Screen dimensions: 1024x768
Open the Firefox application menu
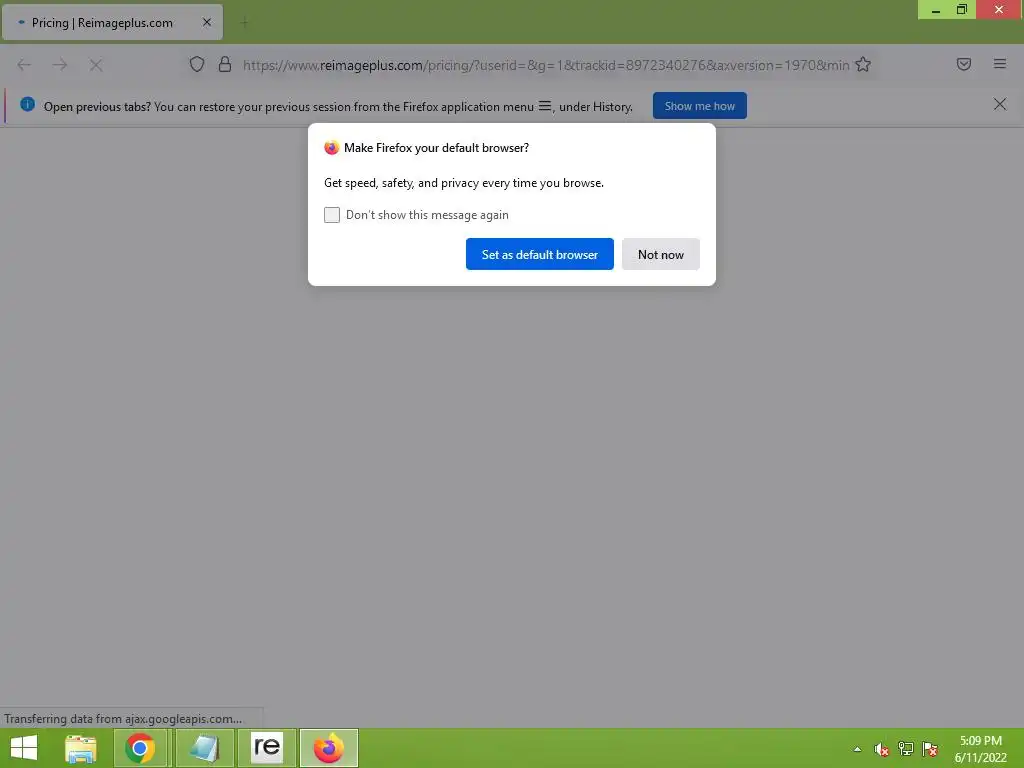[1000, 64]
